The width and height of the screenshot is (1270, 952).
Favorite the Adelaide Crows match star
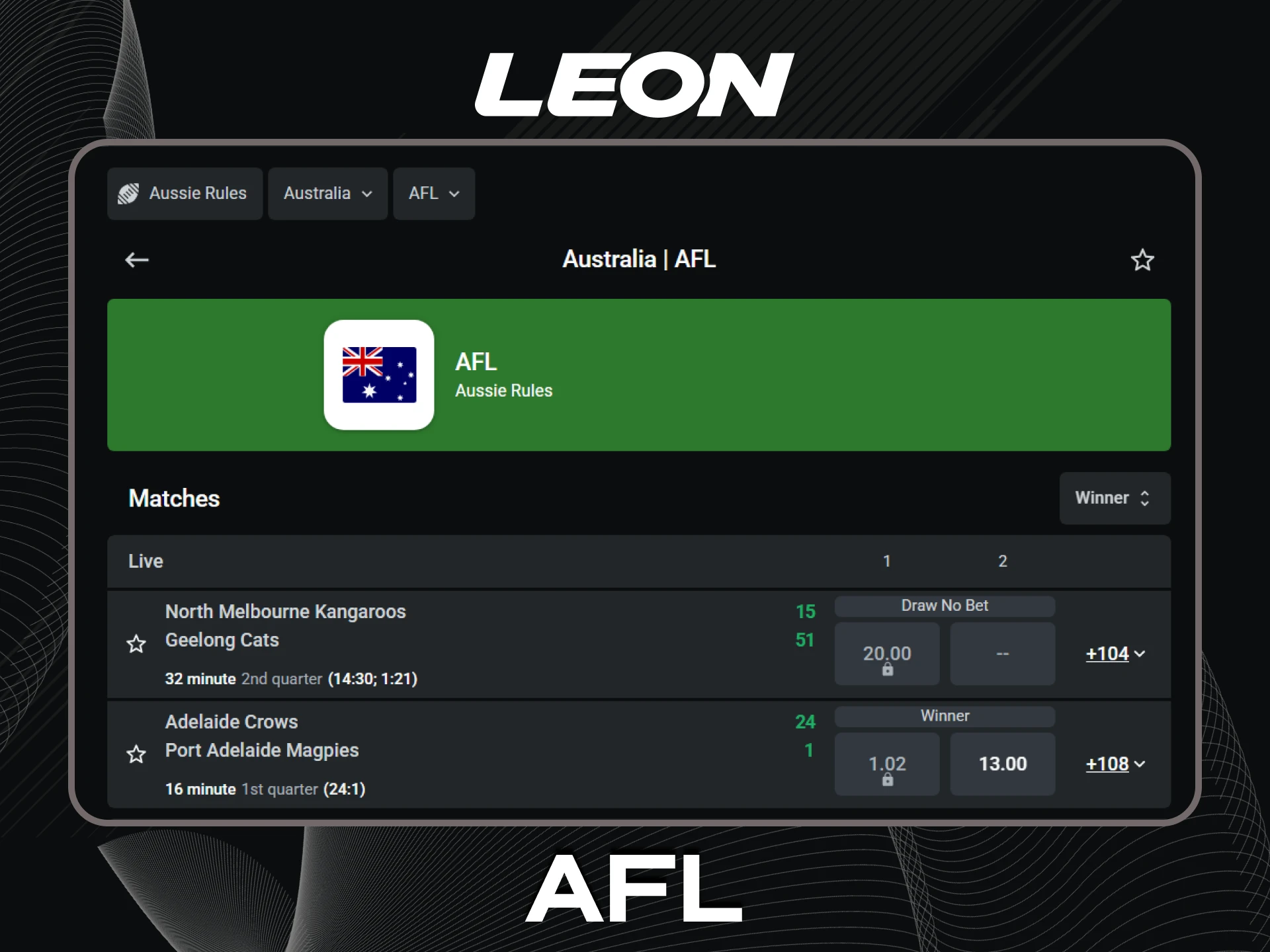point(136,754)
